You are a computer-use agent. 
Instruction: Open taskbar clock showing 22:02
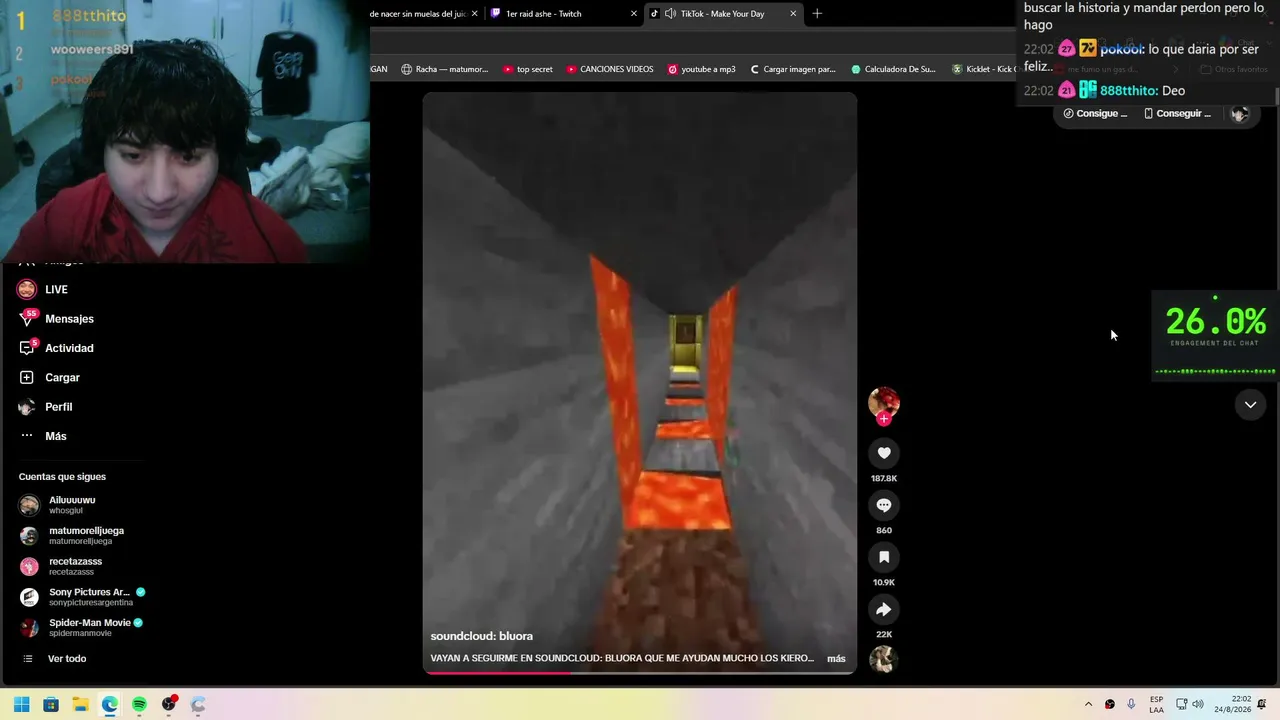[1232, 704]
